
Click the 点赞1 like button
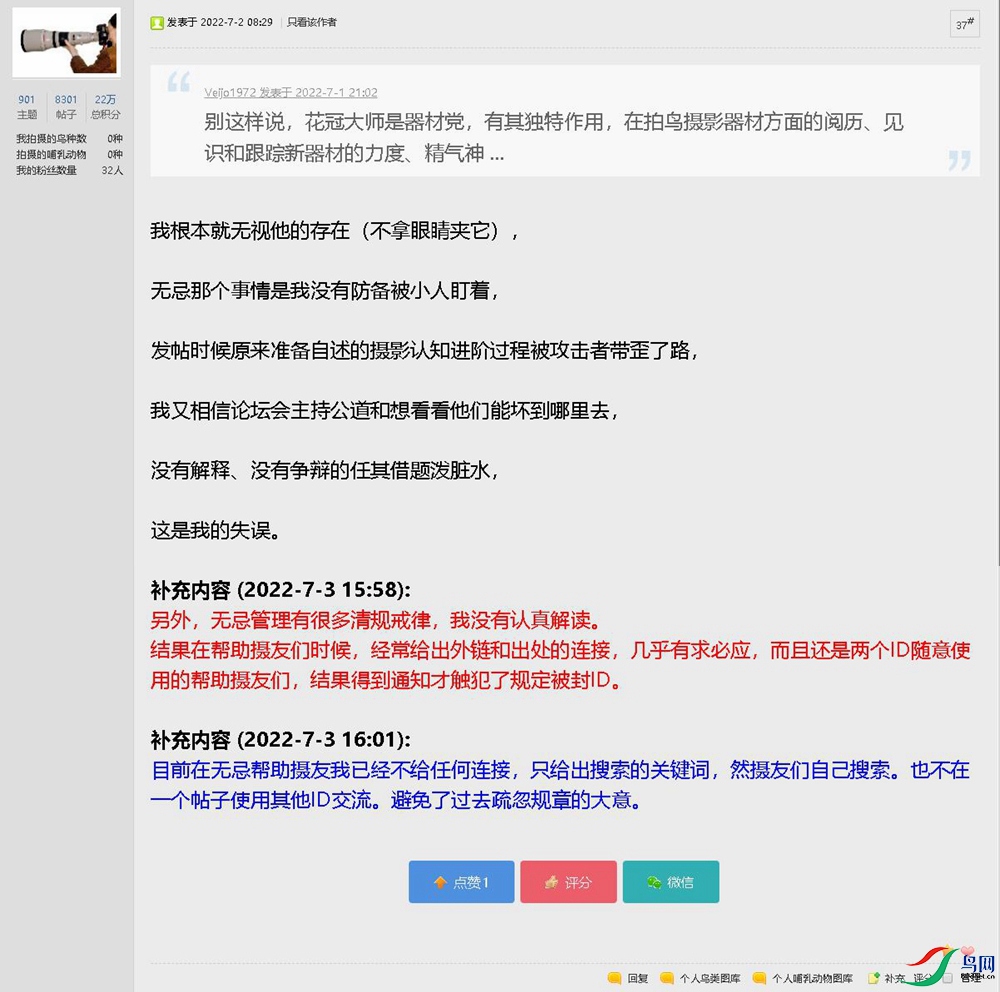point(461,882)
